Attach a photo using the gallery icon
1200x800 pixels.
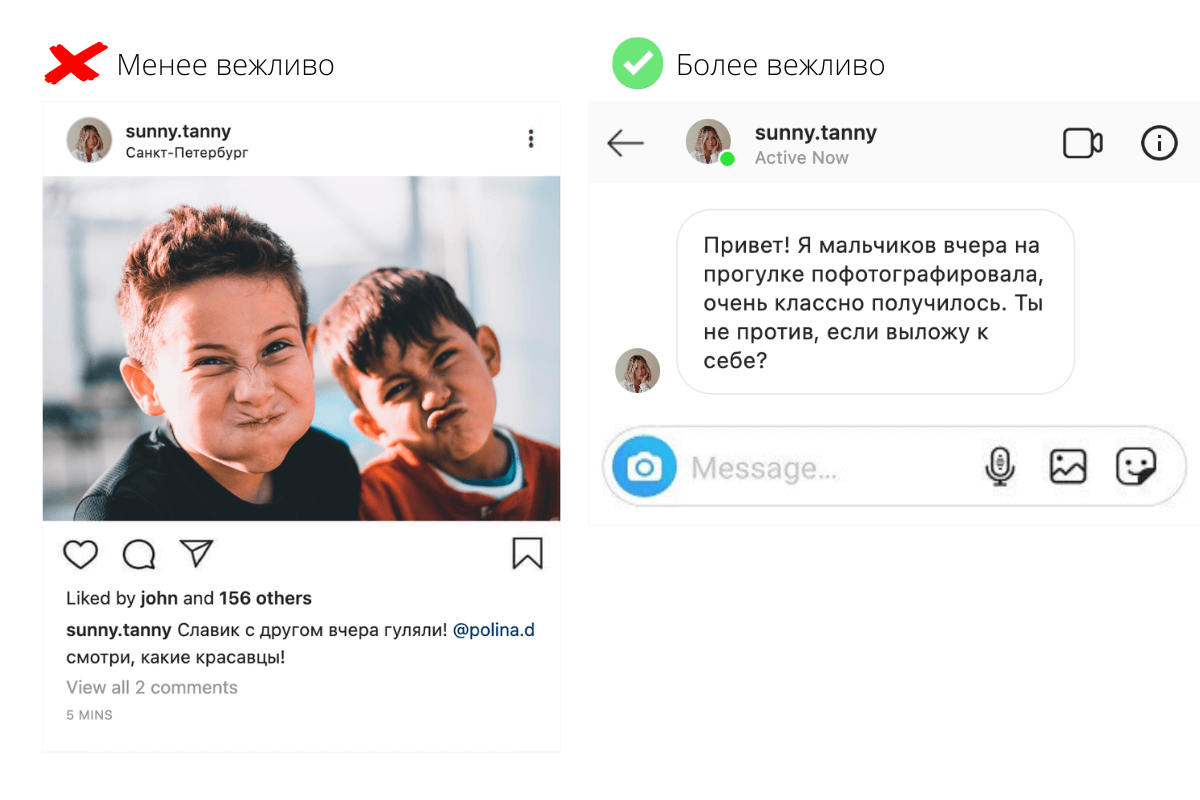tap(1068, 466)
